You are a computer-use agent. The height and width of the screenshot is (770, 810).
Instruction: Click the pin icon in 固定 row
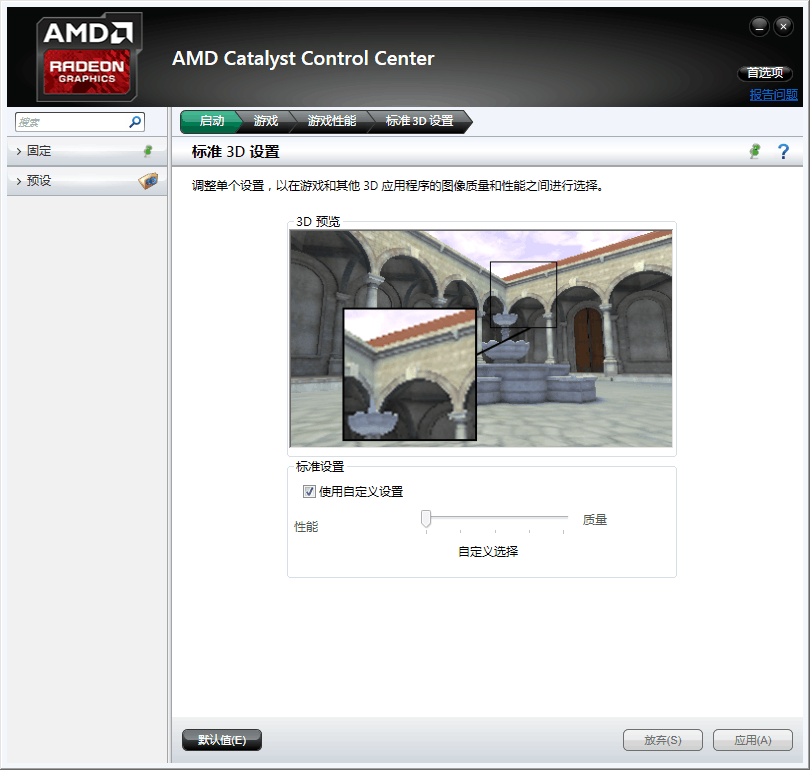point(148,151)
